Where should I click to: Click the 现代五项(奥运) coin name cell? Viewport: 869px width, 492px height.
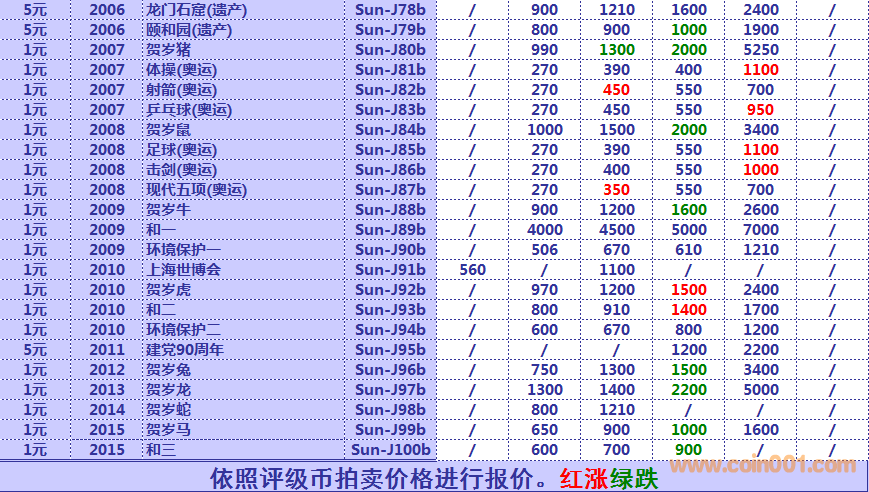[x=196, y=189]
